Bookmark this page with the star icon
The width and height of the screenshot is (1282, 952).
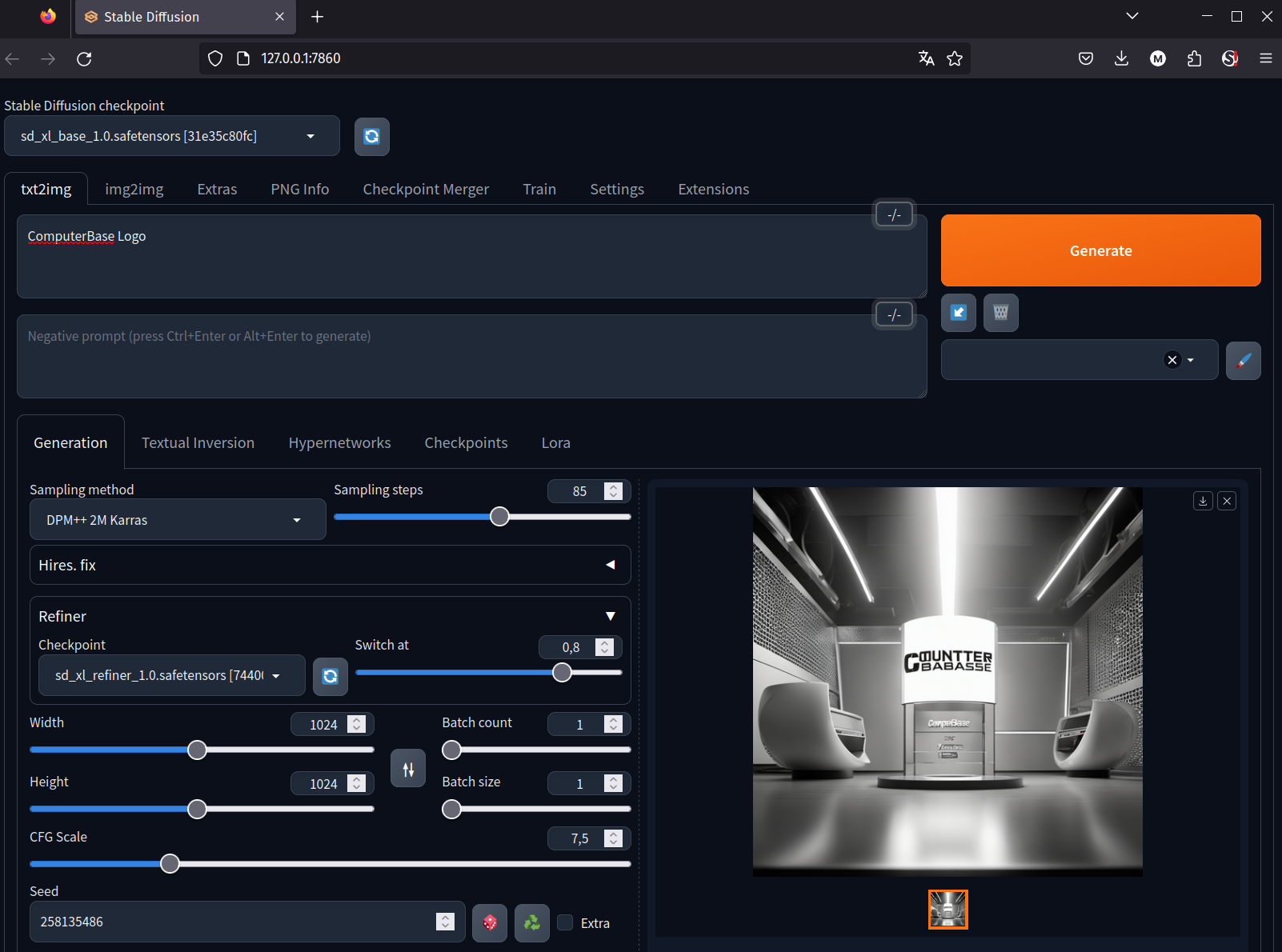coord(955,58)
